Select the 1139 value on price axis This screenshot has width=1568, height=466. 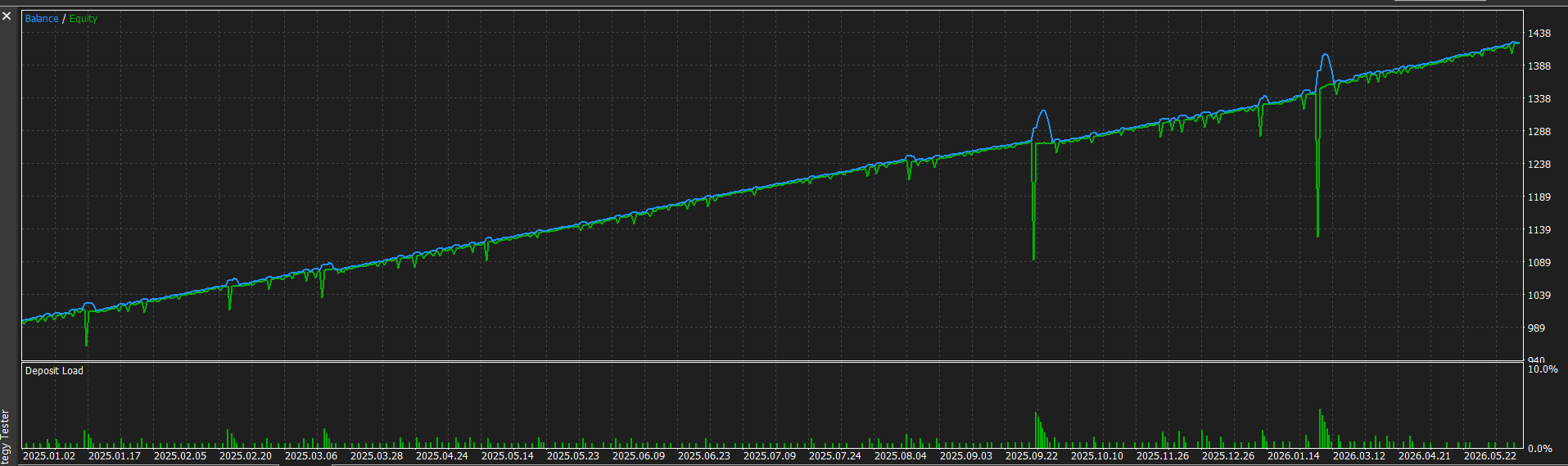(1539, 230)
